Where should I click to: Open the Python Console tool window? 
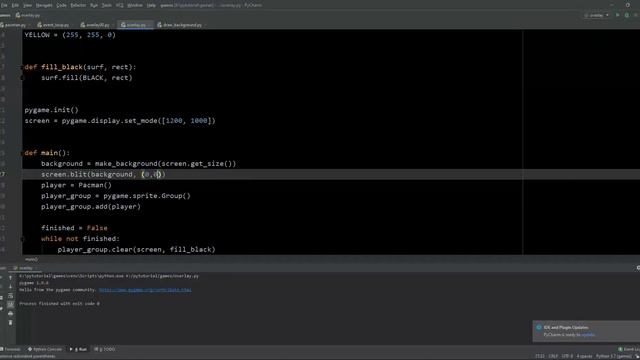coord(45,349)
